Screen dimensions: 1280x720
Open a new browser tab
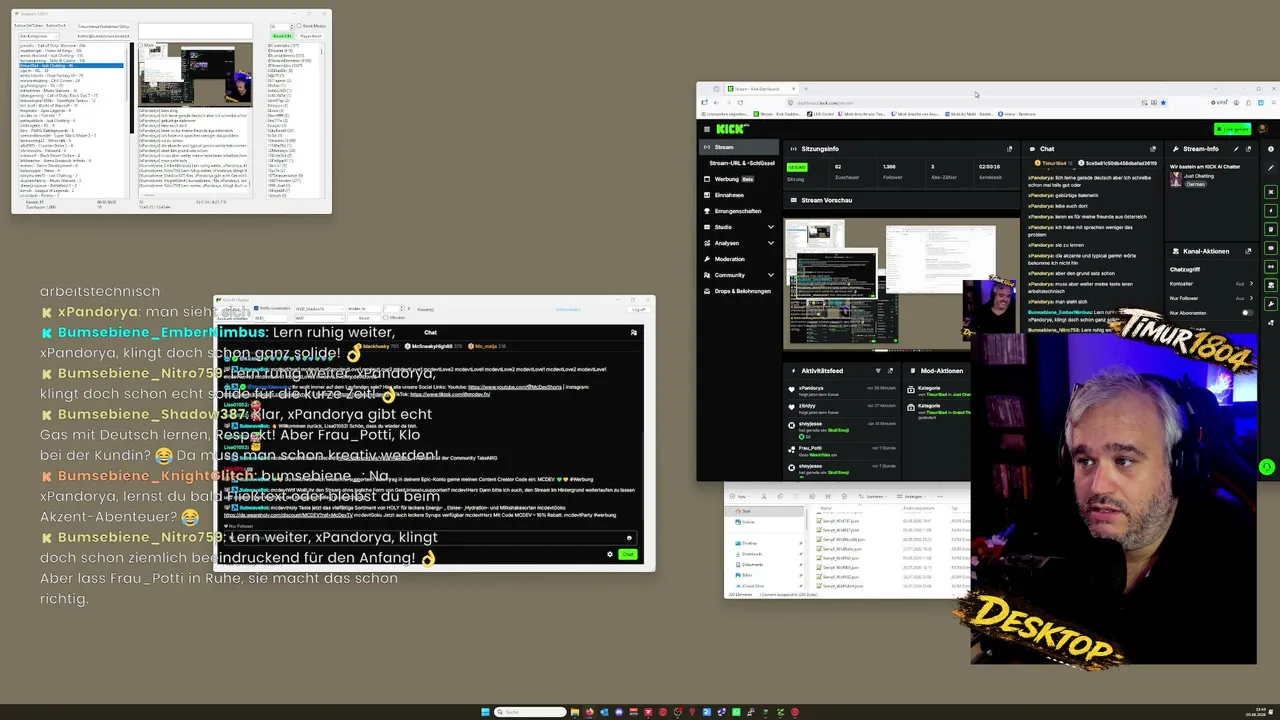point(806,89)
